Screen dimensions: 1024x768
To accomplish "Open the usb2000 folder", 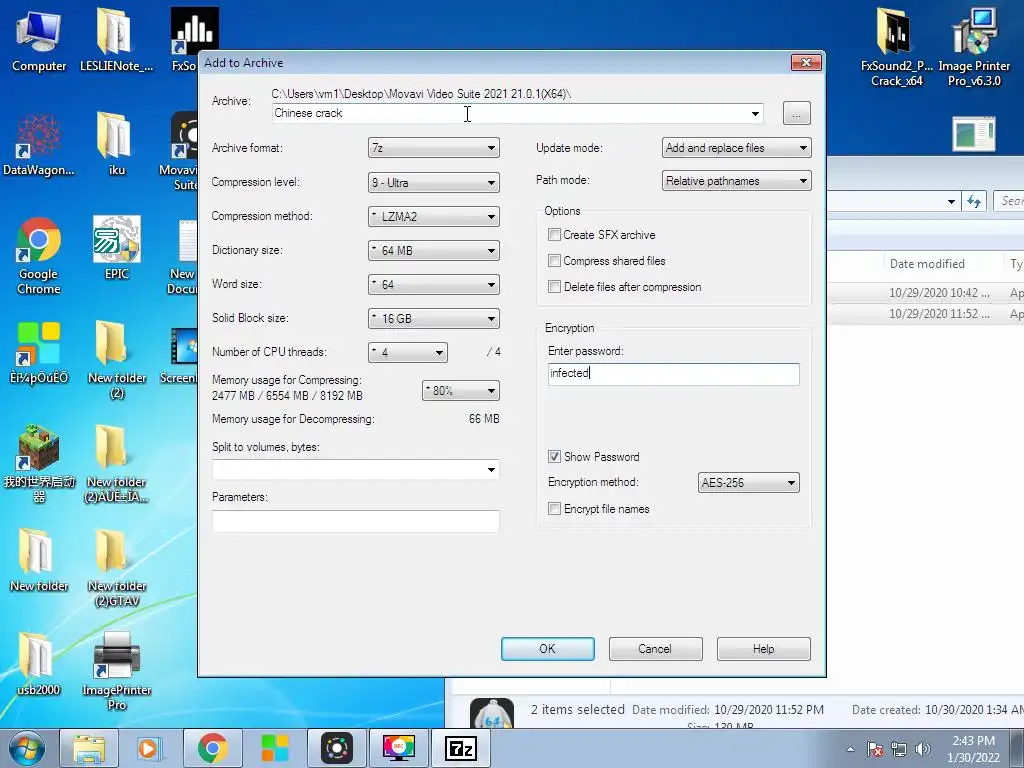I will click(x=39, y=664).
